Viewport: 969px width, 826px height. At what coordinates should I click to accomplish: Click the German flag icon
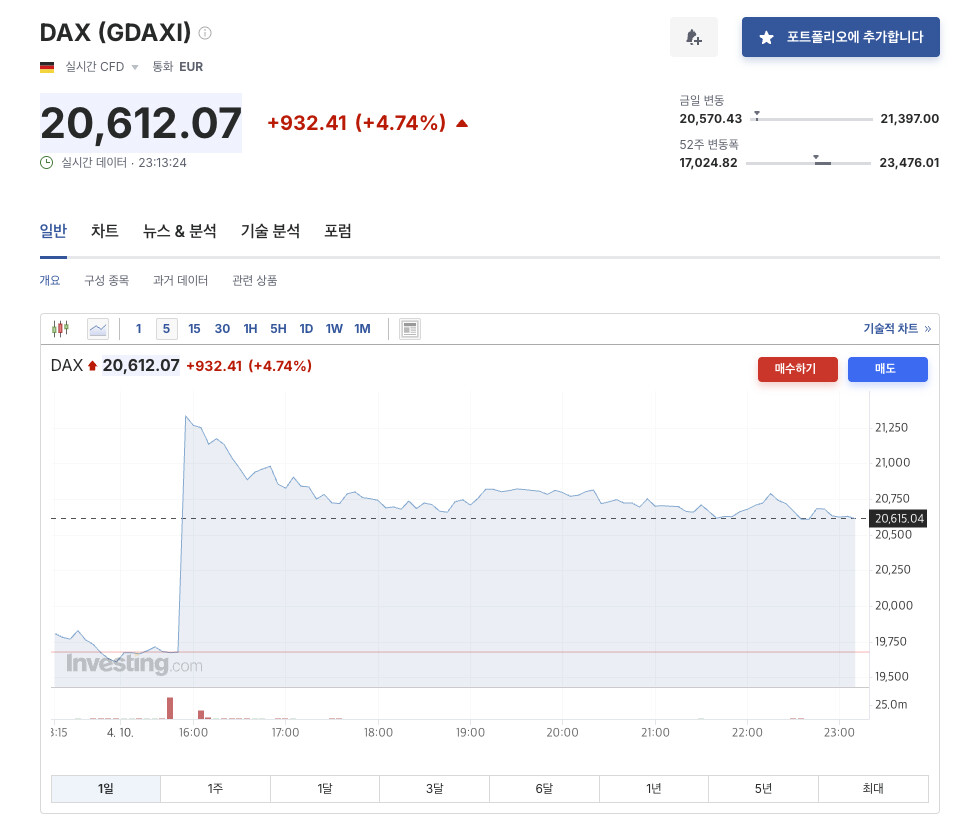click(x=47, y=67)
